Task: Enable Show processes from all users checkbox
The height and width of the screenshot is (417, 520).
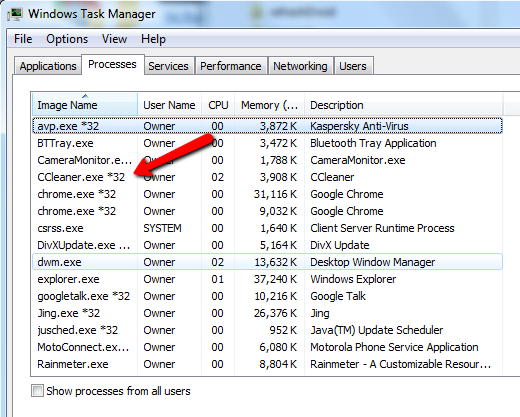Action: (37, 390)
